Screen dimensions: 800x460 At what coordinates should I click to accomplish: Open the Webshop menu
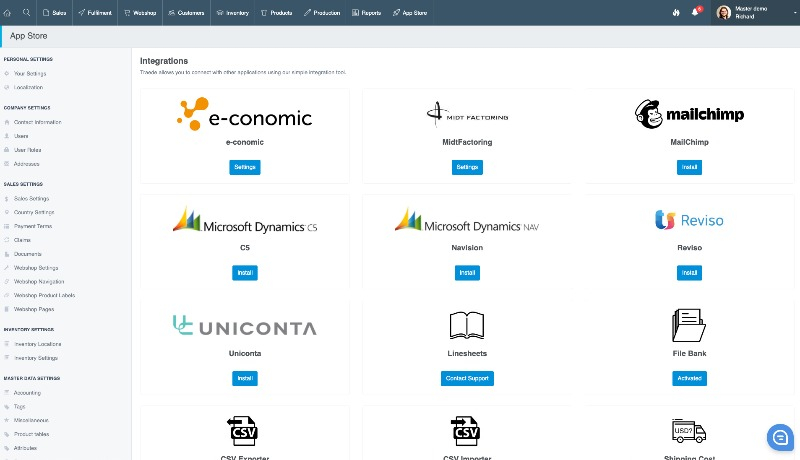[x=140, y=13]
